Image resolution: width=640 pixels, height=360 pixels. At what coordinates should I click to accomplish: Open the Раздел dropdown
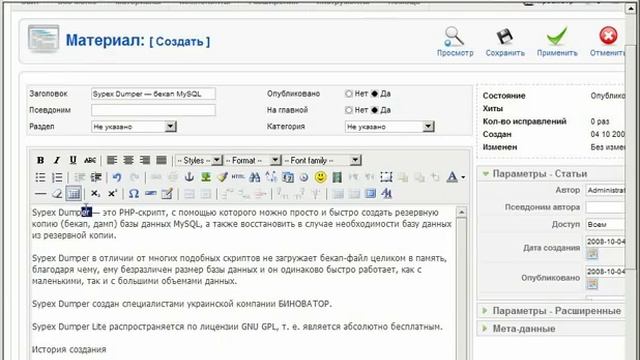[134, 127]
